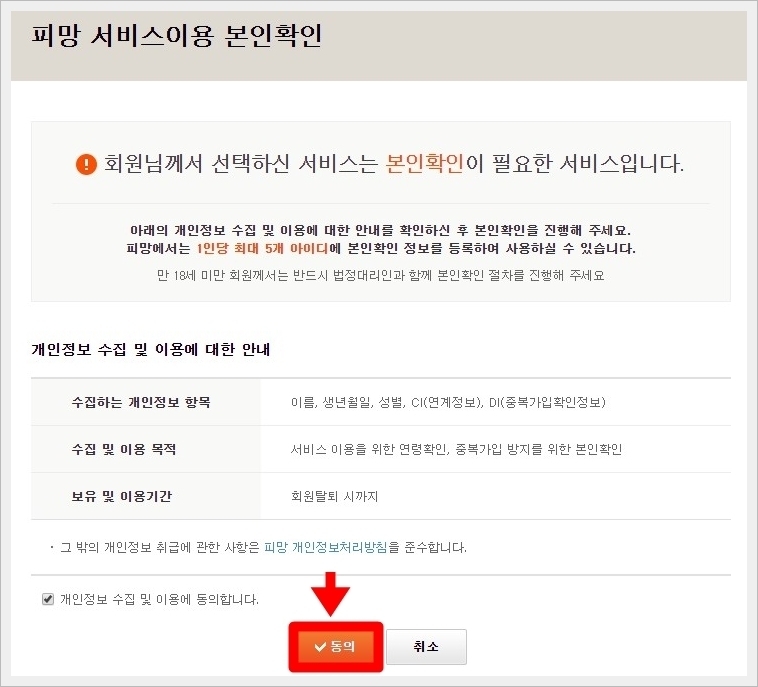This screenshot has width=758, height=687.
Task: Click the checkbox label 개인정보 수집 및 이용에 동의합니다
Action: click(x=160, y=599)
